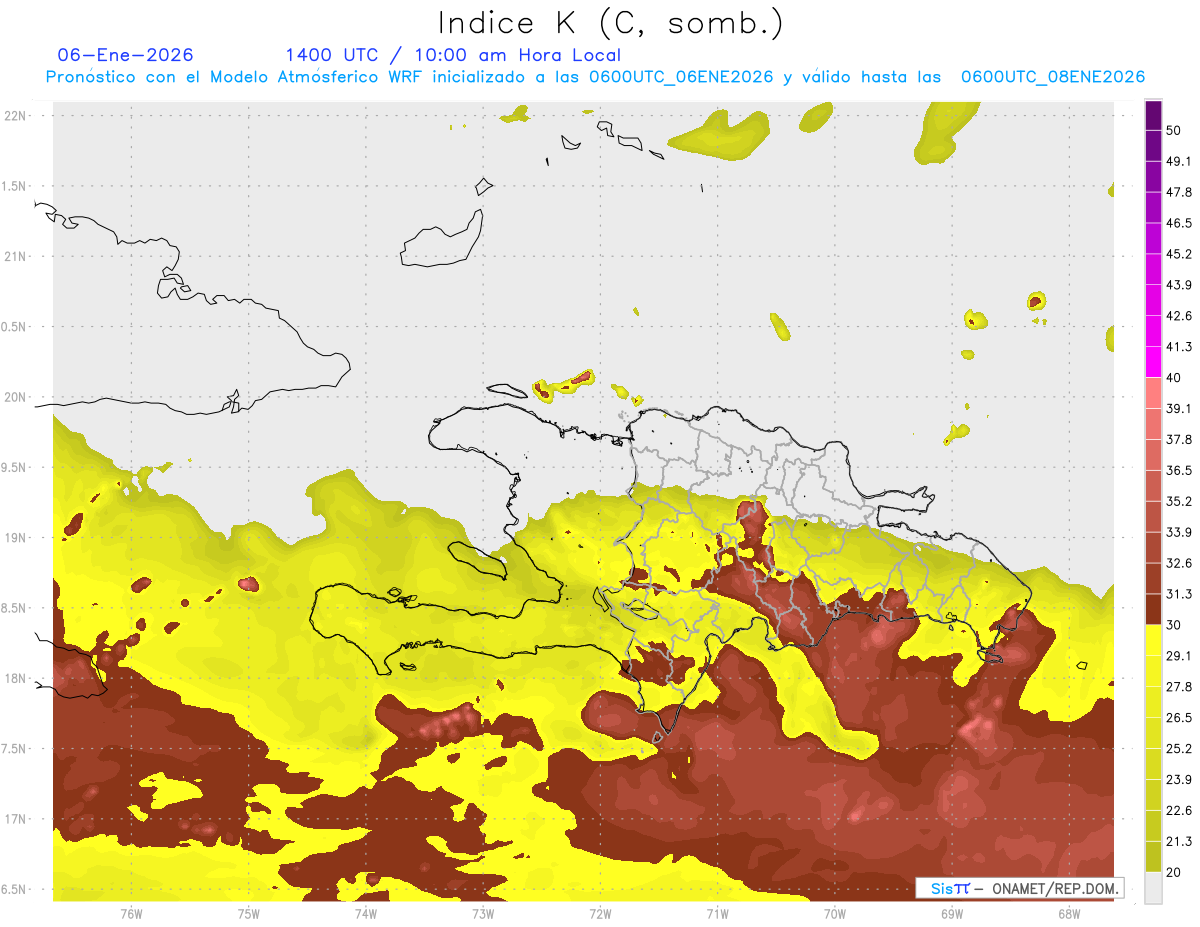Click the '30' color scale value
Image resolution: width=1200 pixels, height=927 pixels.
point(1175,625)
